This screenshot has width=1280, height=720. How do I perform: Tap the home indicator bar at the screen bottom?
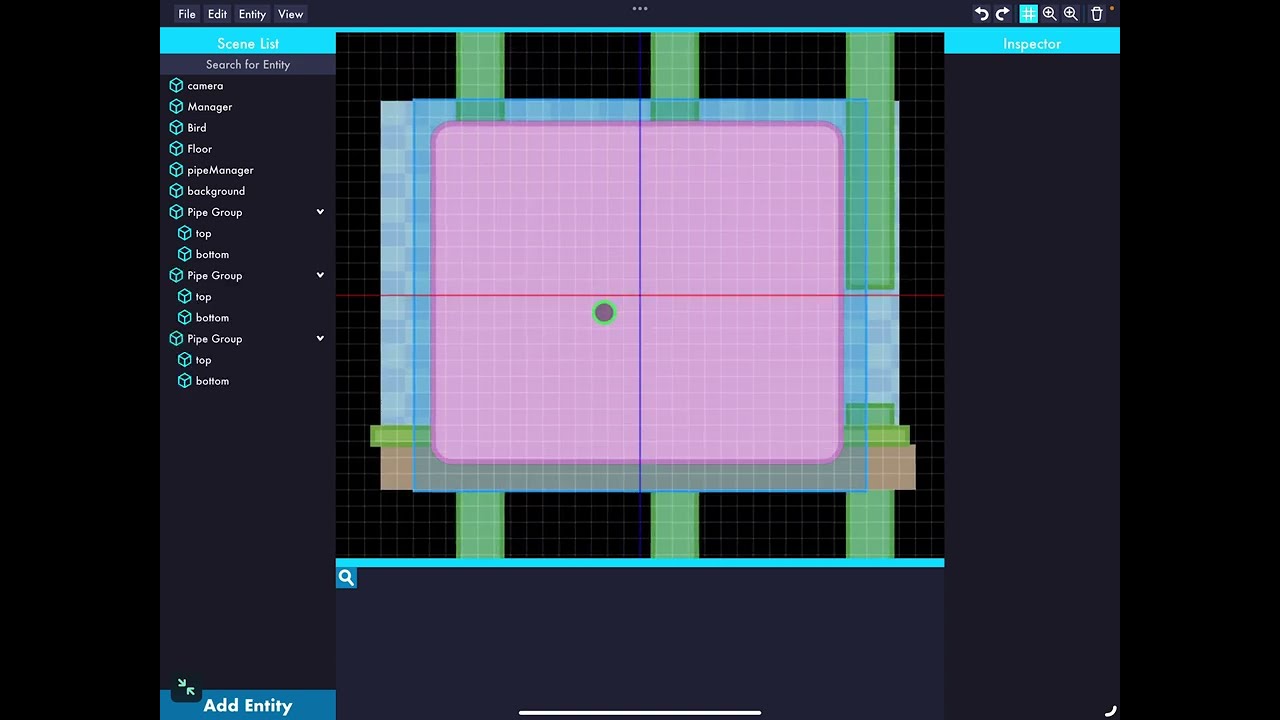(x=640, y=713)
